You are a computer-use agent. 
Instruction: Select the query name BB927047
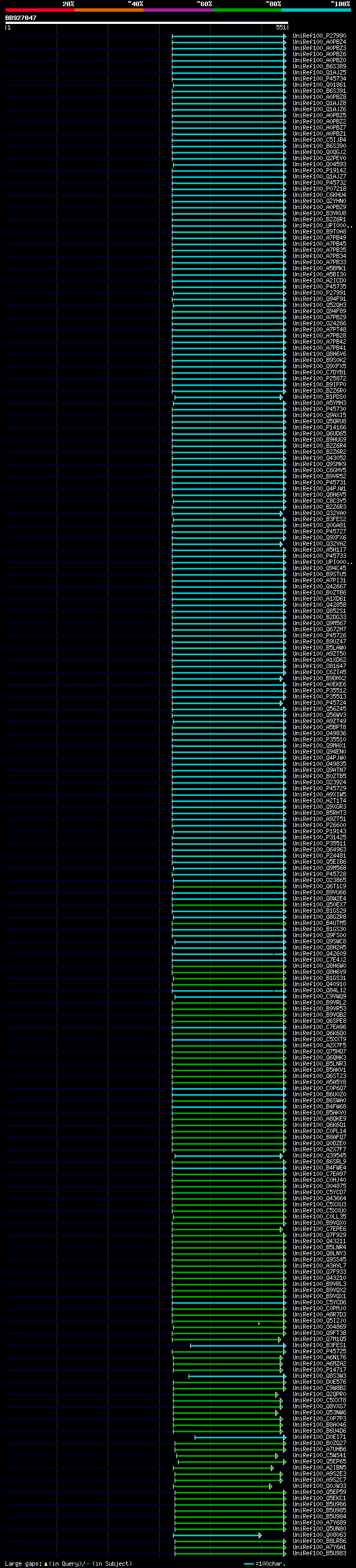[x=21, y=18]
